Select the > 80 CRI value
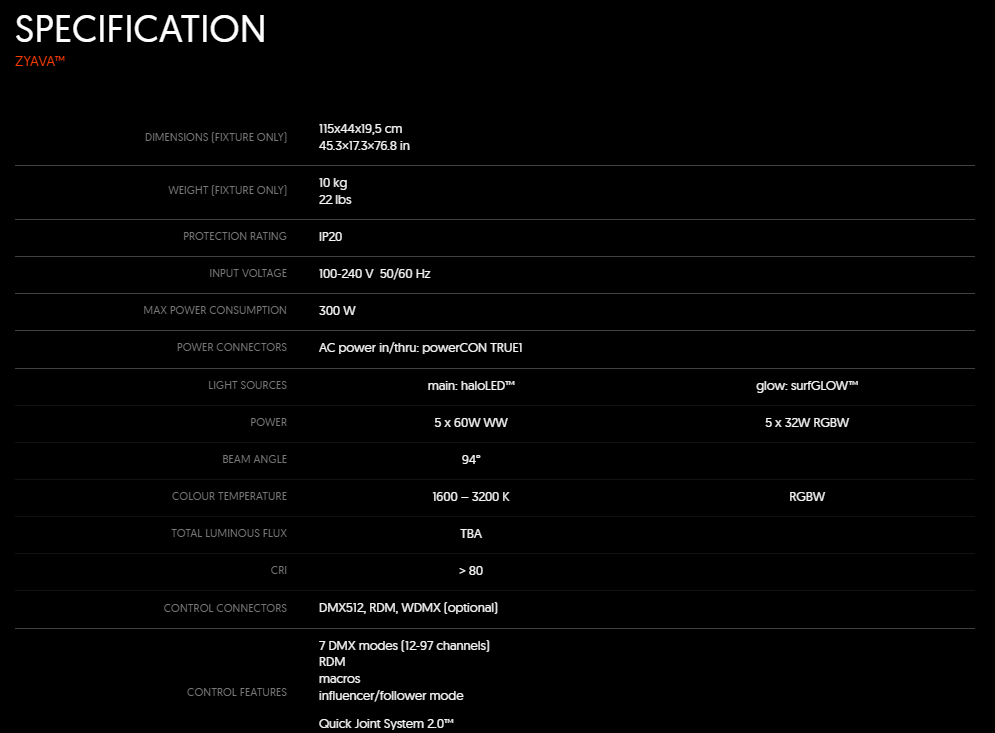 [471, 571]
